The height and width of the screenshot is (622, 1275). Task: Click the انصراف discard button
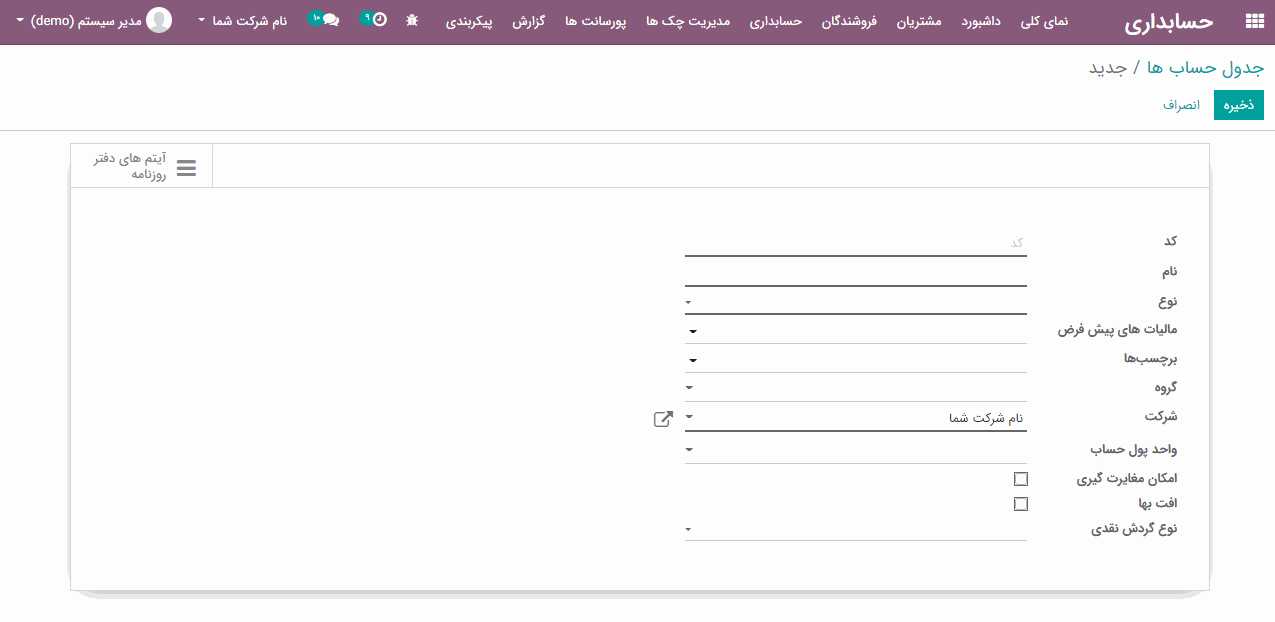pos(1181,105)
